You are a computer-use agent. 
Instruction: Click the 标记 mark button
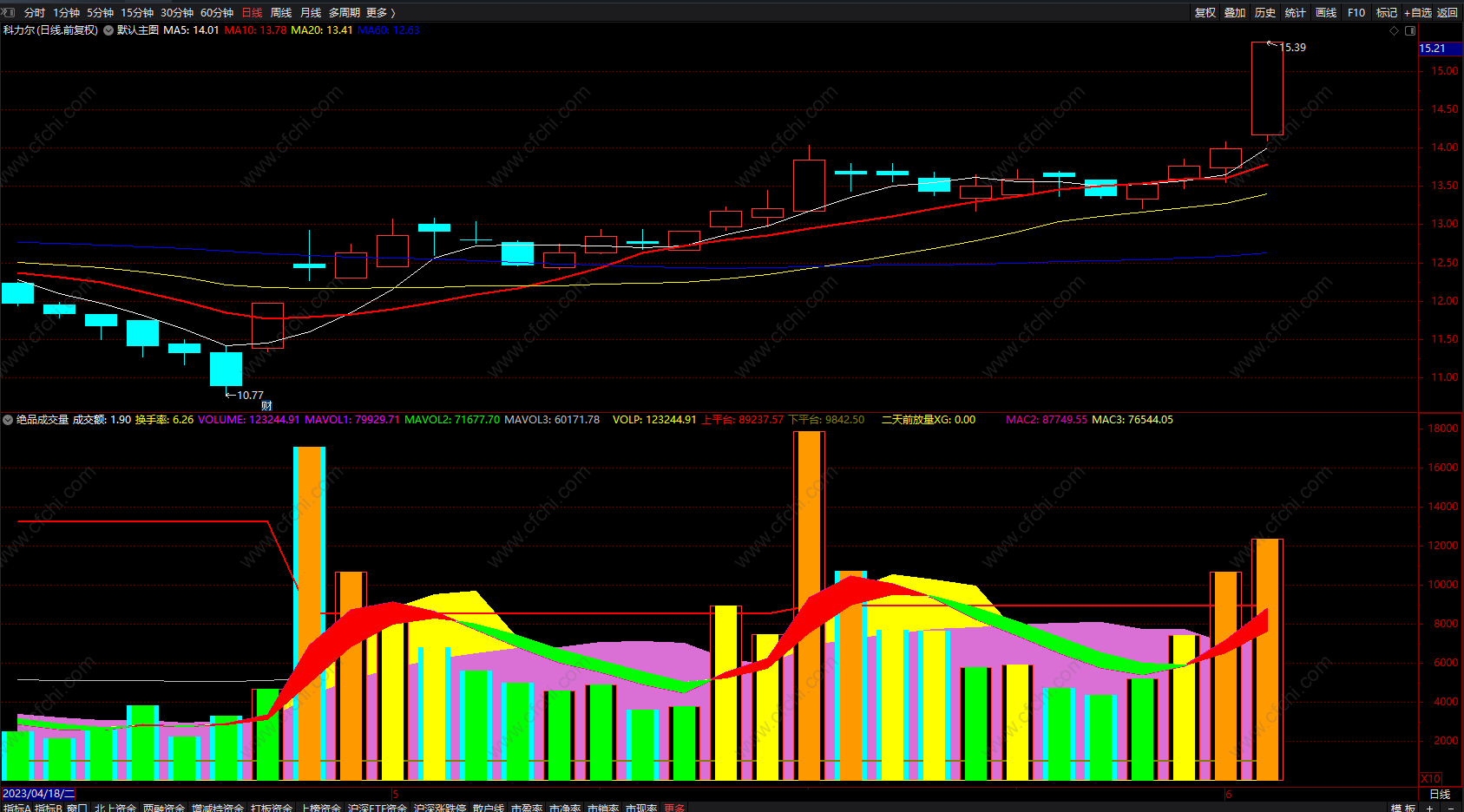(x=1387, y=13)
